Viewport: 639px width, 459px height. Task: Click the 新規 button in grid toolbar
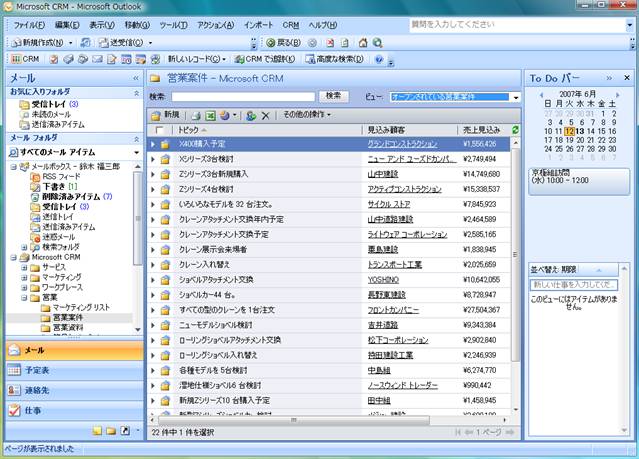(x=165, y=115)
